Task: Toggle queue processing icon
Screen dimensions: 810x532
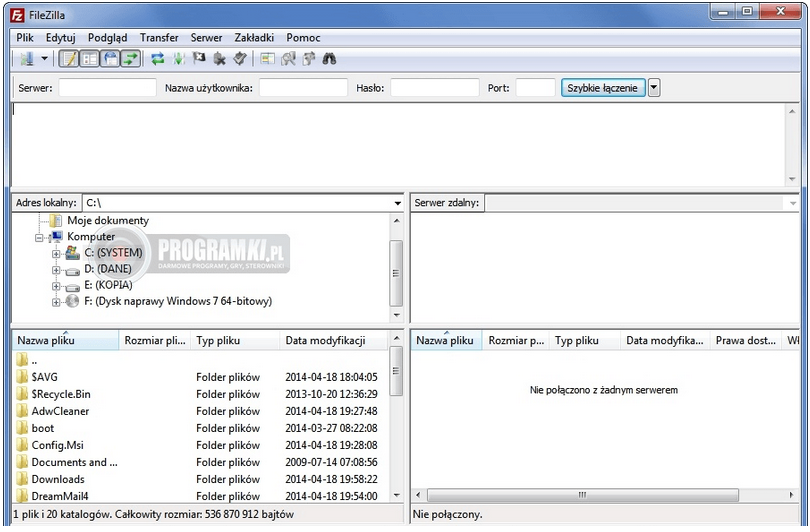Action: [x=179, y=59]
